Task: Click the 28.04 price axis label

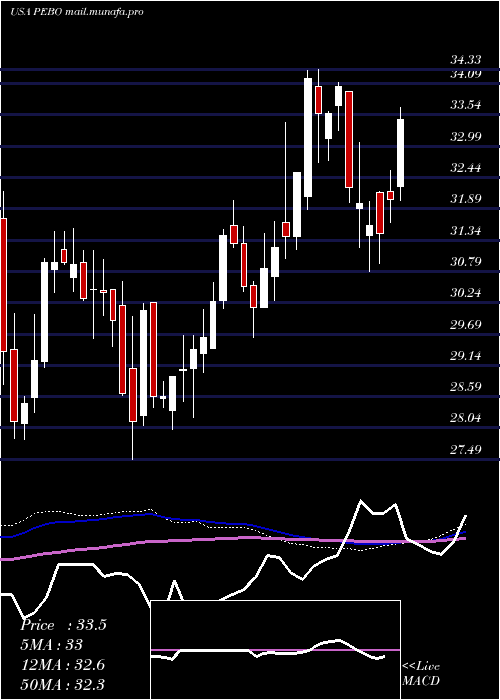Action: coord(465,418)
